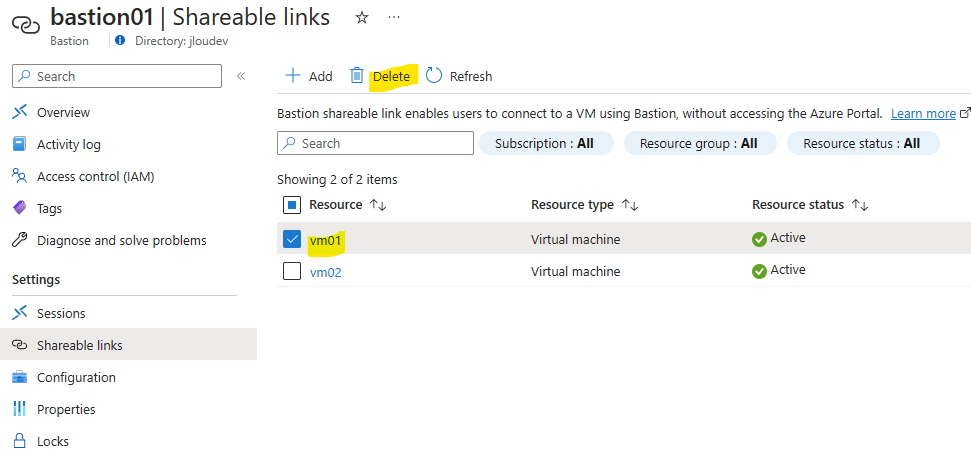Click the green Active icon for vm02
This screenshot has height=460, width=971.
coord(759,271)
